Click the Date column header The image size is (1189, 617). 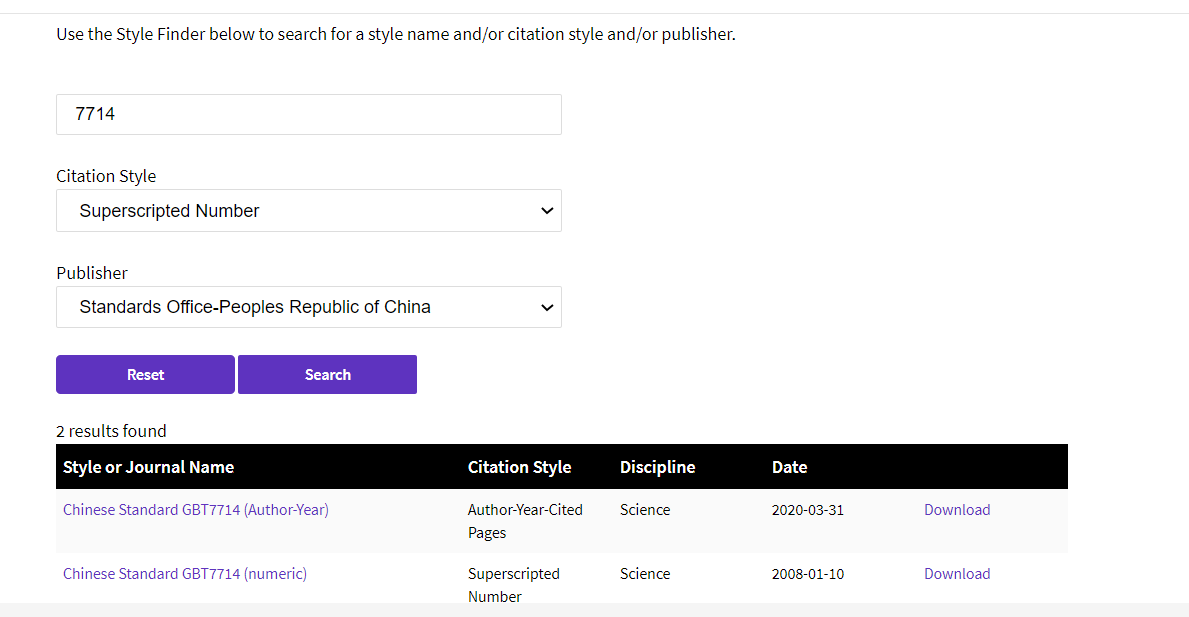[789, 467]
